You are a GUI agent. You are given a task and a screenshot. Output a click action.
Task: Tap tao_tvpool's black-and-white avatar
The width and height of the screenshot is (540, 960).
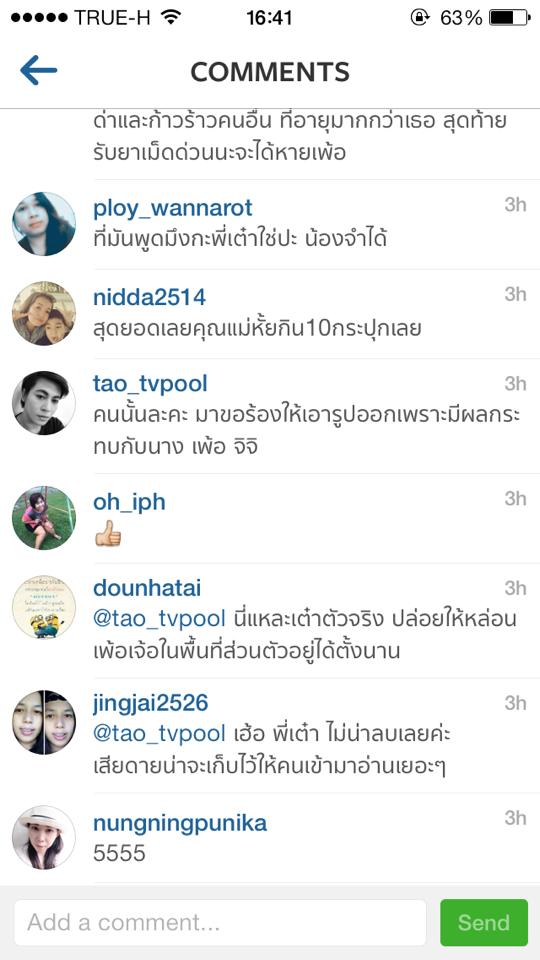(x=44, y=402)
